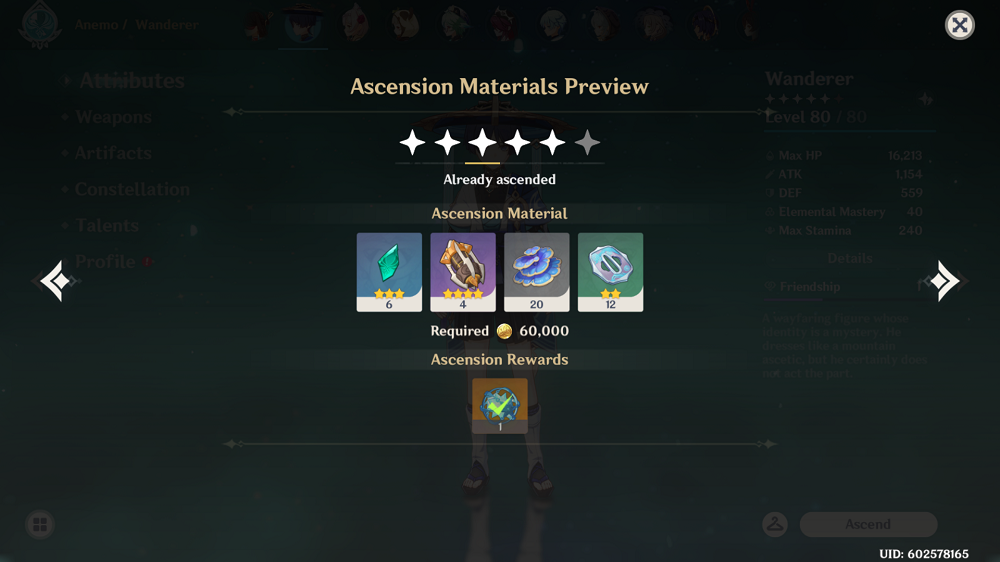Click the Mora coin icon beside 60,000
Screen dimensions: 1000x562
click(x=504, y=331)
